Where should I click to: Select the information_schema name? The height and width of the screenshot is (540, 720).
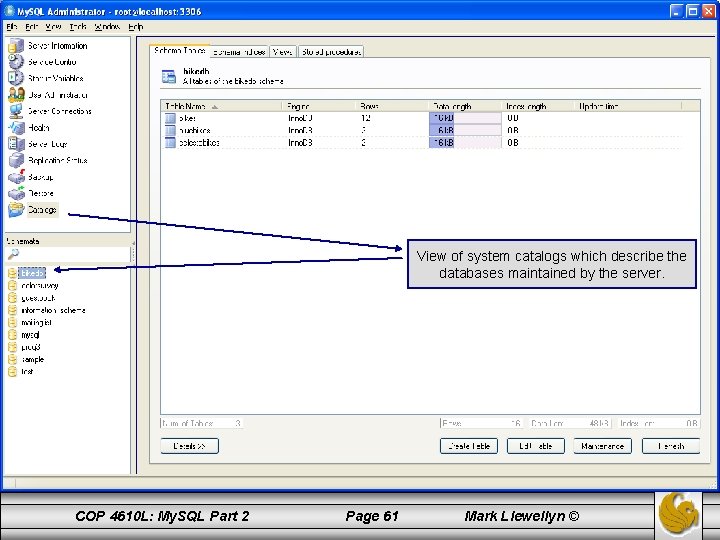coord(53,310)
